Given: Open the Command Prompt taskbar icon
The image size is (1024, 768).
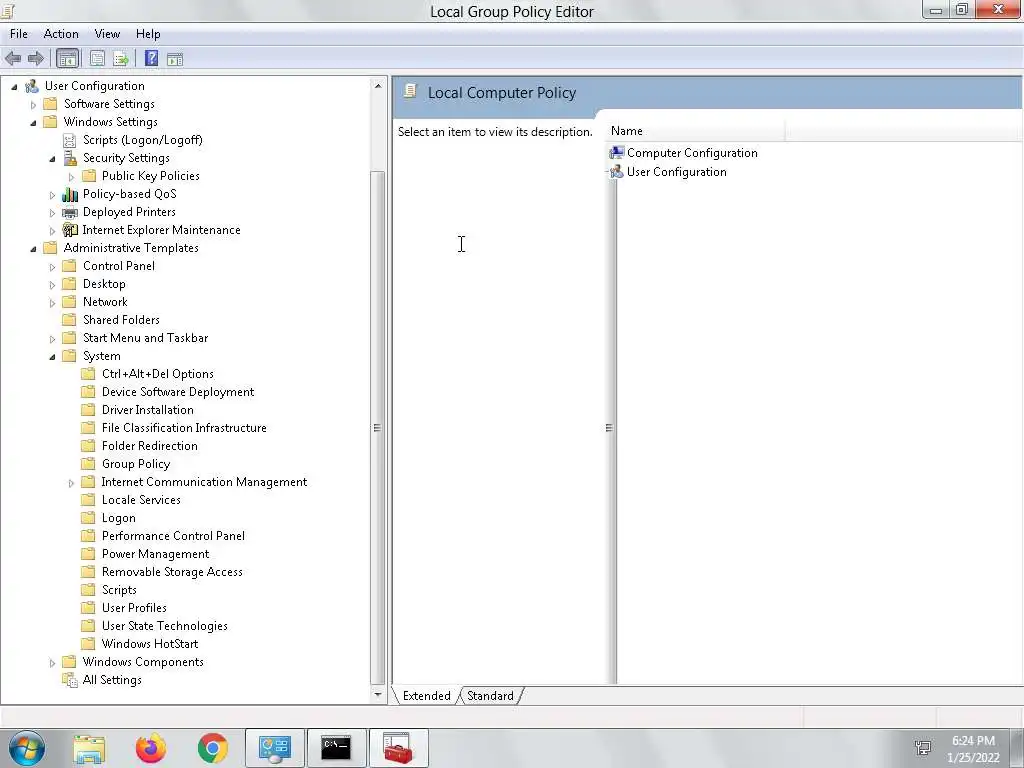Looking at the screenshot, I should coord(336,748).
